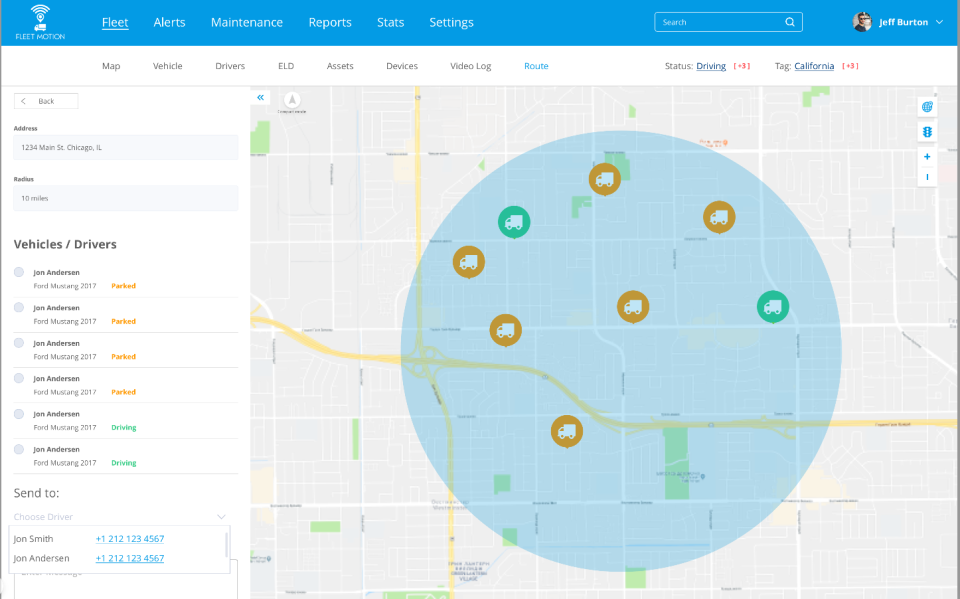The height and width of the screenshot is (599, 960).
Task: Zoom in with the plus map button
Action: click(x=927, y=157)
